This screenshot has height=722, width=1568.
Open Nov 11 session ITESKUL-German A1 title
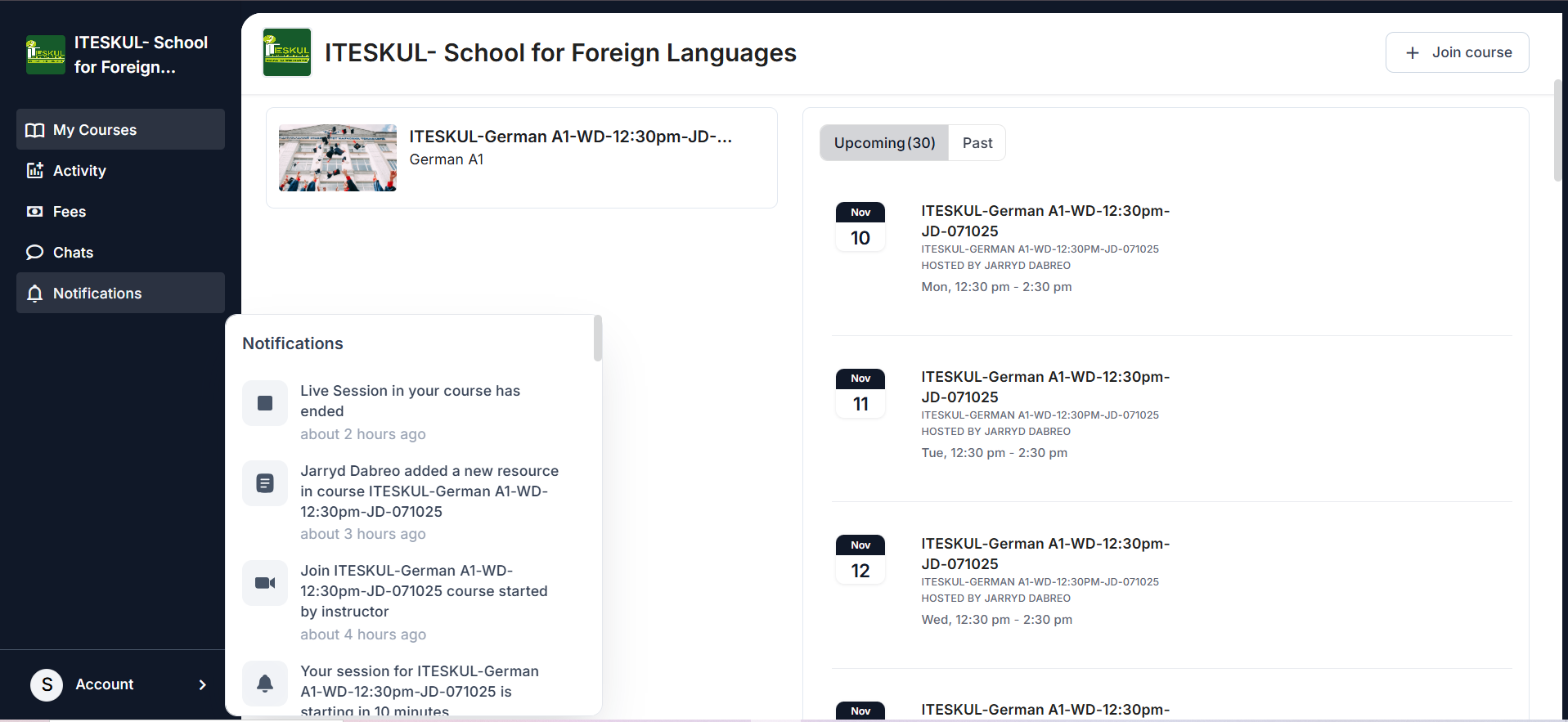coord(1045,387)
